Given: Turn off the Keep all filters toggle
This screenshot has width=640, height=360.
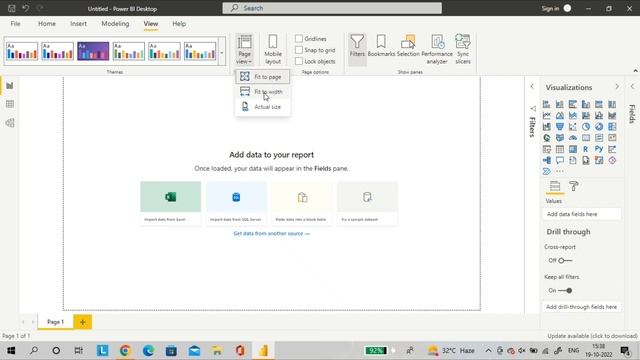Looking at the screenshot, I should 565,291.
